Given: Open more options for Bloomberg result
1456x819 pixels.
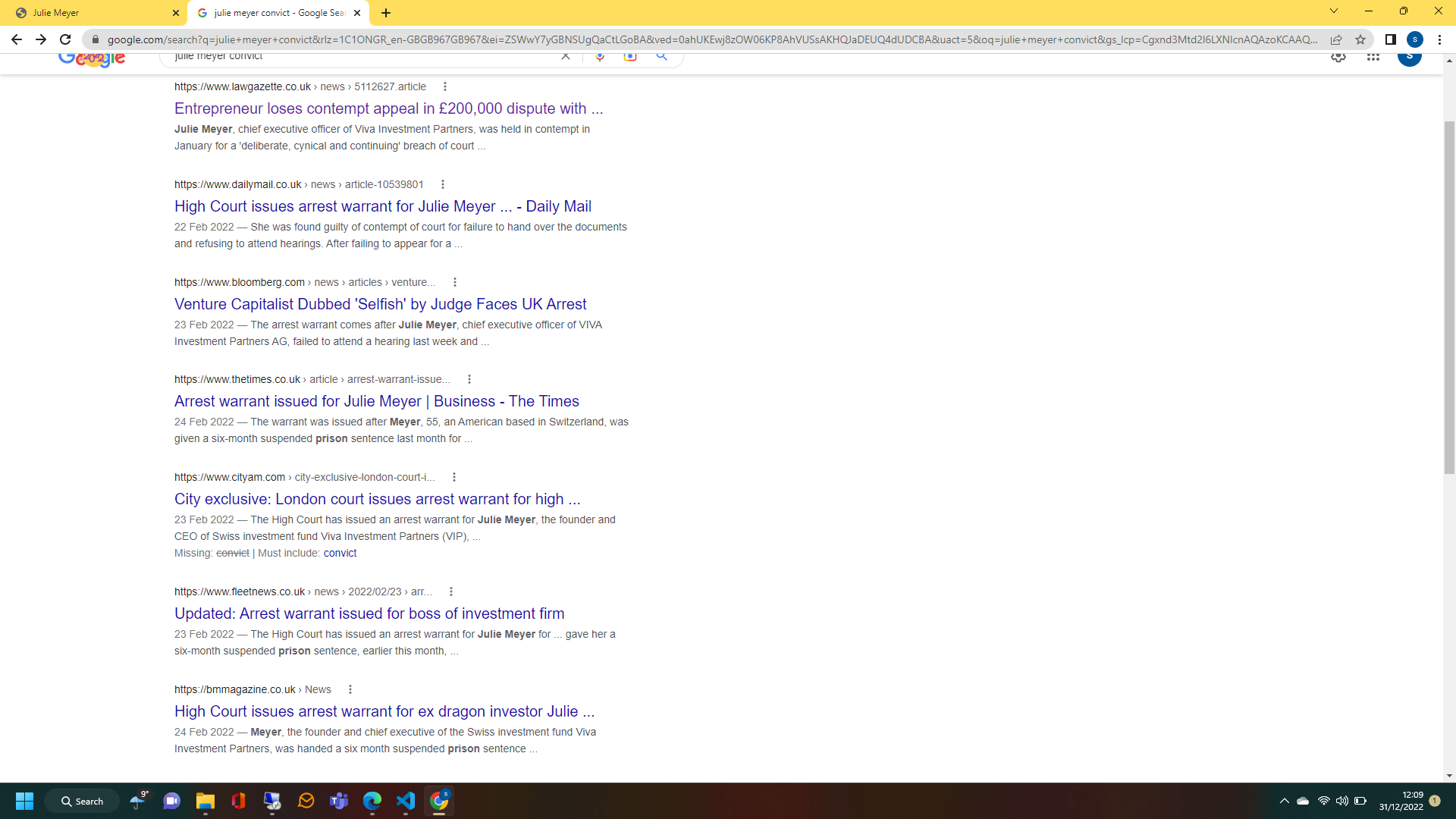Looking at the screenshot, I should [455, 282].
